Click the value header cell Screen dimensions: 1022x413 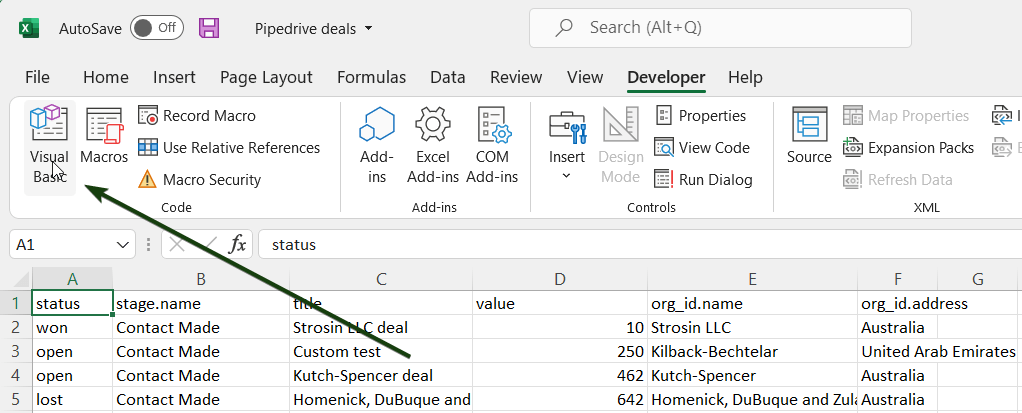[x=560, y=304]
